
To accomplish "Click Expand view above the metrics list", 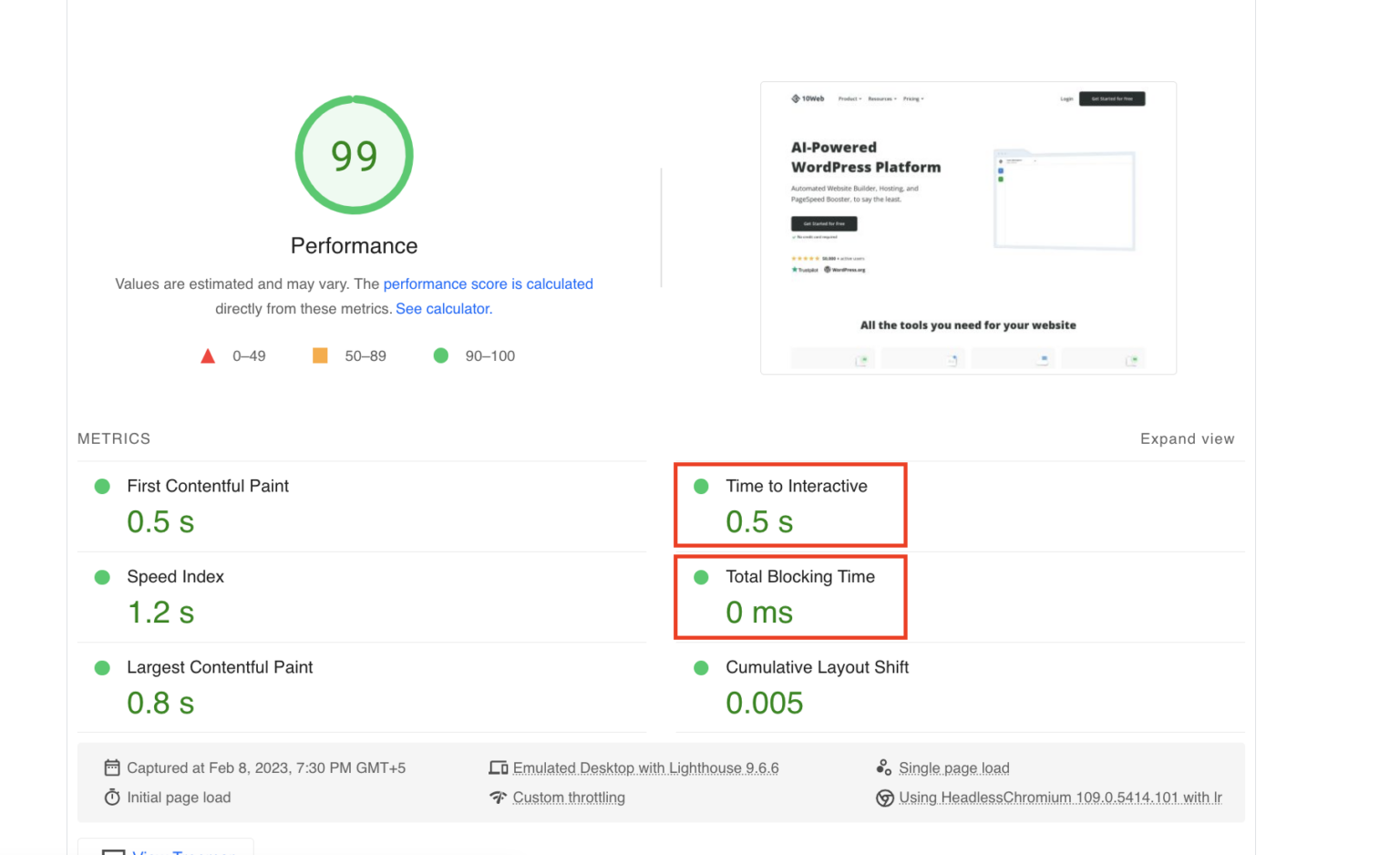I will click(x=1187, y=438).
